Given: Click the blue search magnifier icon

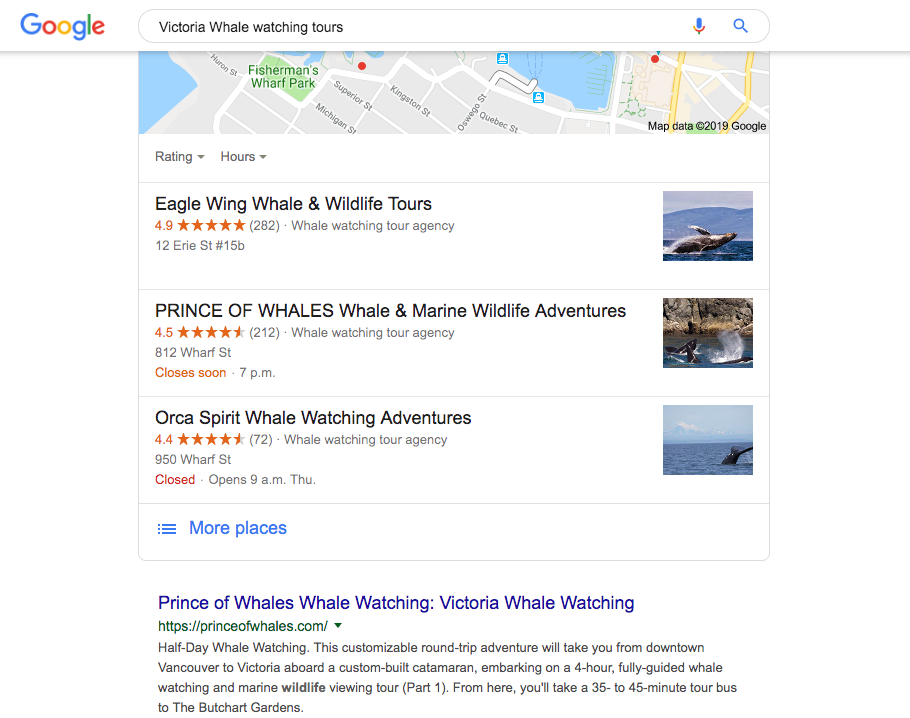Looking at the screenshot, I should pos(739,25).
